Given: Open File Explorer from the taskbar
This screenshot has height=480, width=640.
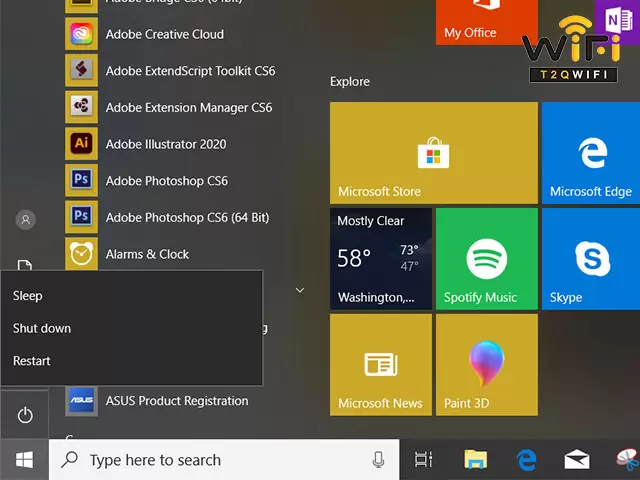Looking at the screenshot, I should [x=476, y=460].
